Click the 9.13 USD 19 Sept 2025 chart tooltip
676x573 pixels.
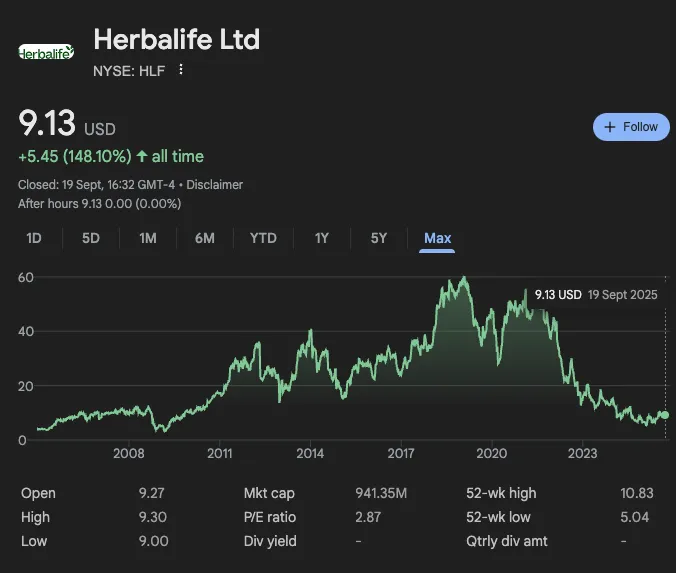[596, 295]
